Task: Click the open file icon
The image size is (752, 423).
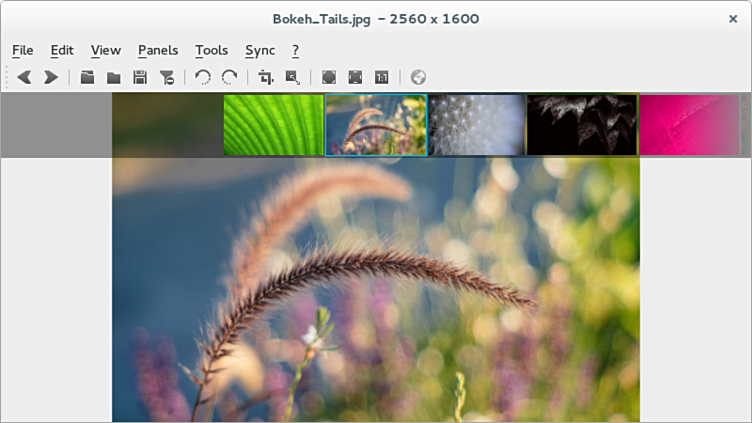Action: 88,77
